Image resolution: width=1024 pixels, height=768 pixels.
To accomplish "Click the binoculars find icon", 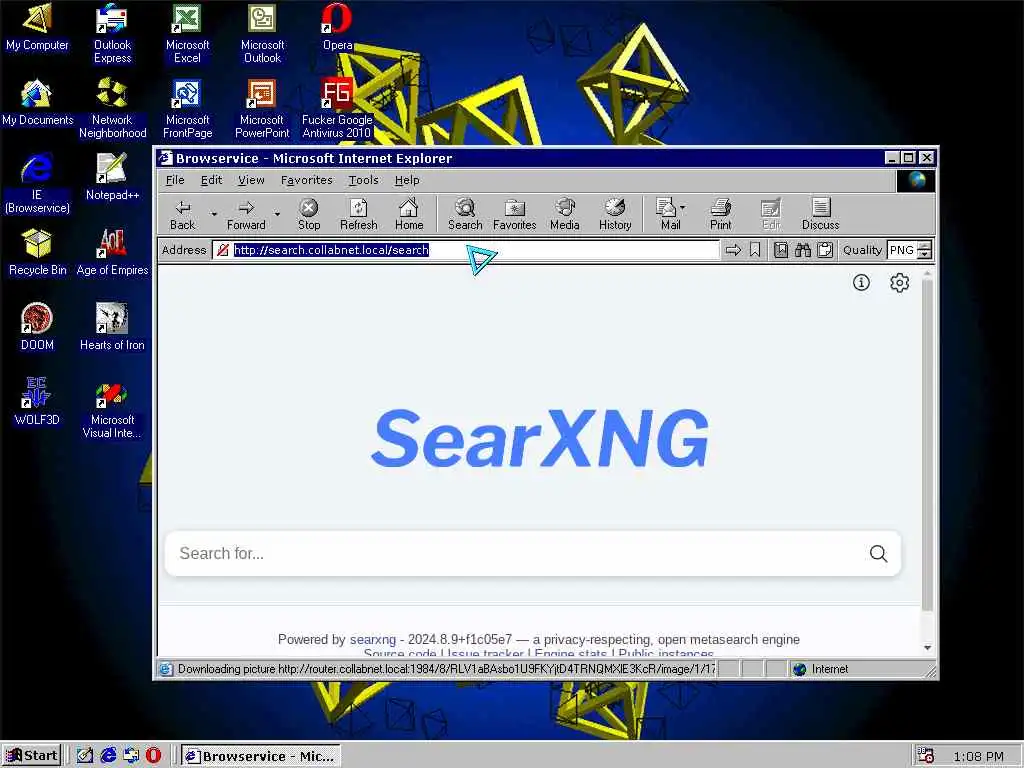I will (803, 250).
